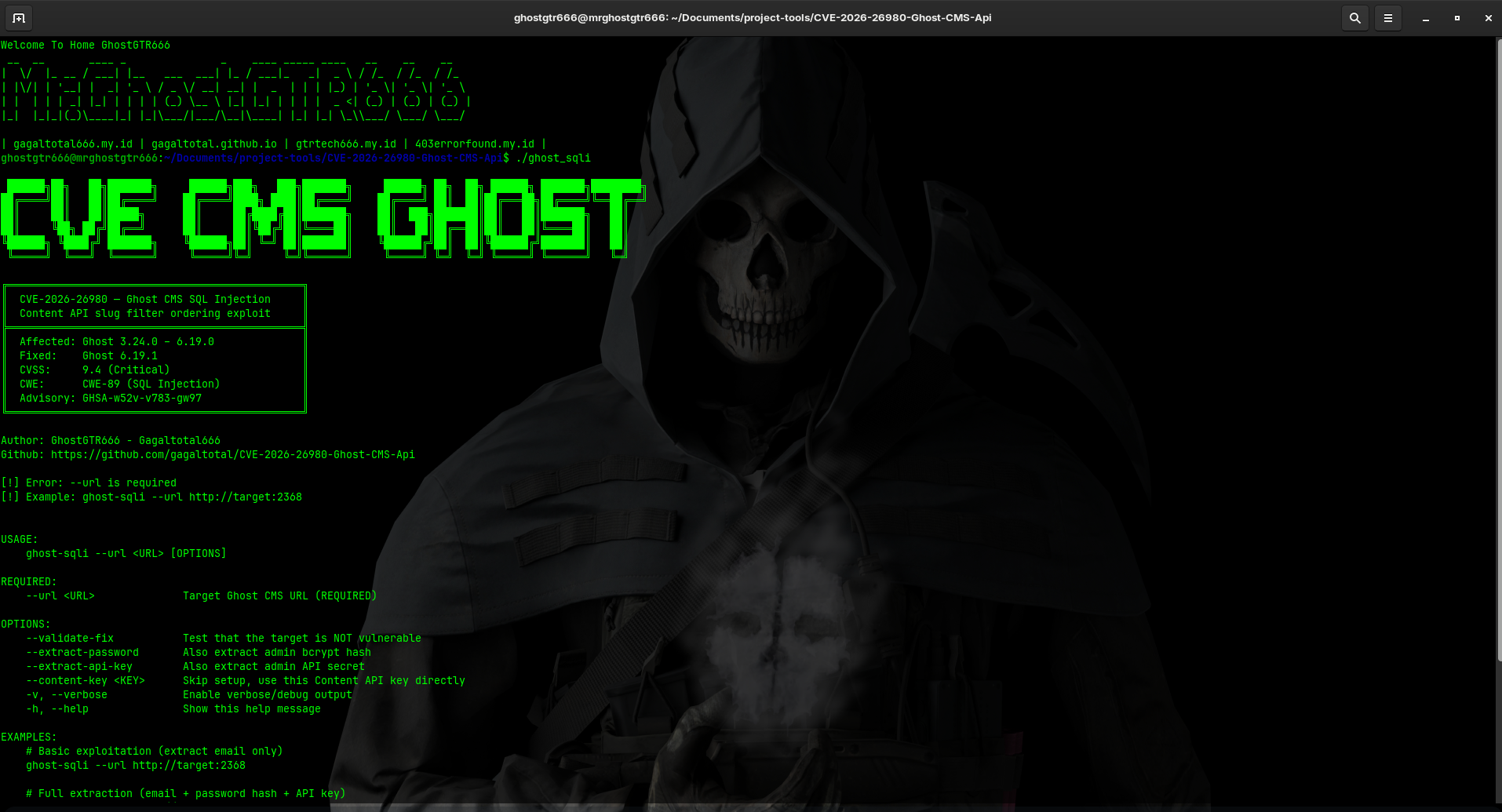Click the 'USAGE:' heading
Viewport: 1502px width, 812px height.
[20, 540]
